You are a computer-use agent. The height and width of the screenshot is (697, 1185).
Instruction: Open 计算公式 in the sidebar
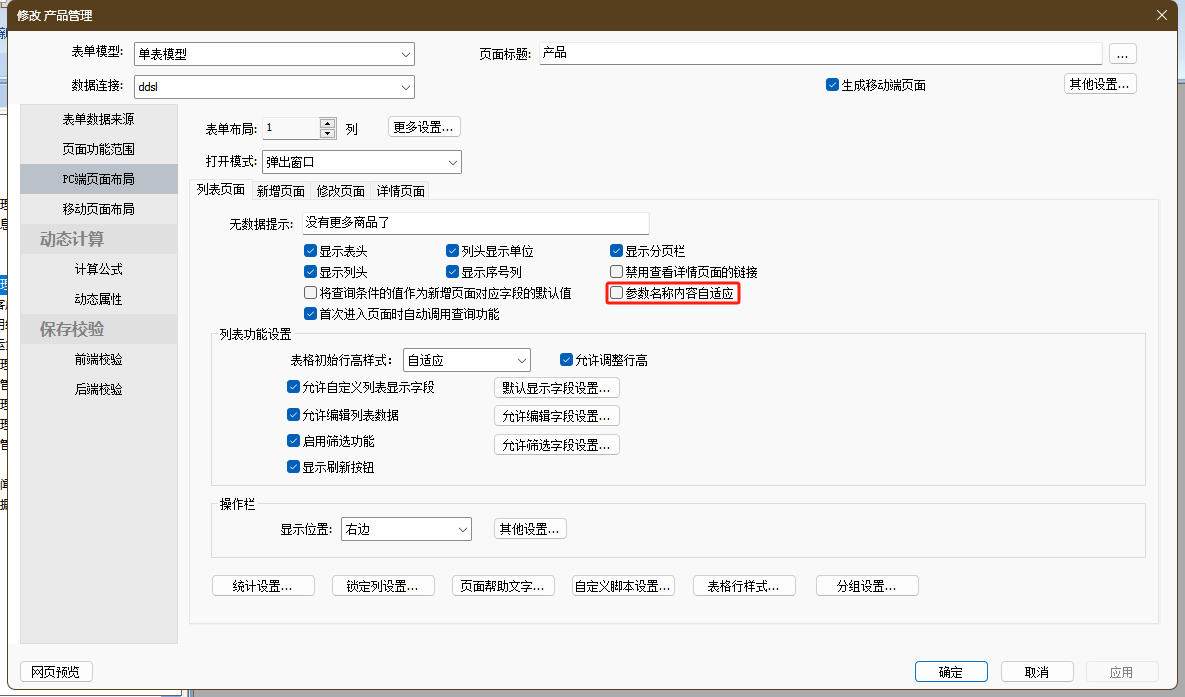click(x=98, y=269)
